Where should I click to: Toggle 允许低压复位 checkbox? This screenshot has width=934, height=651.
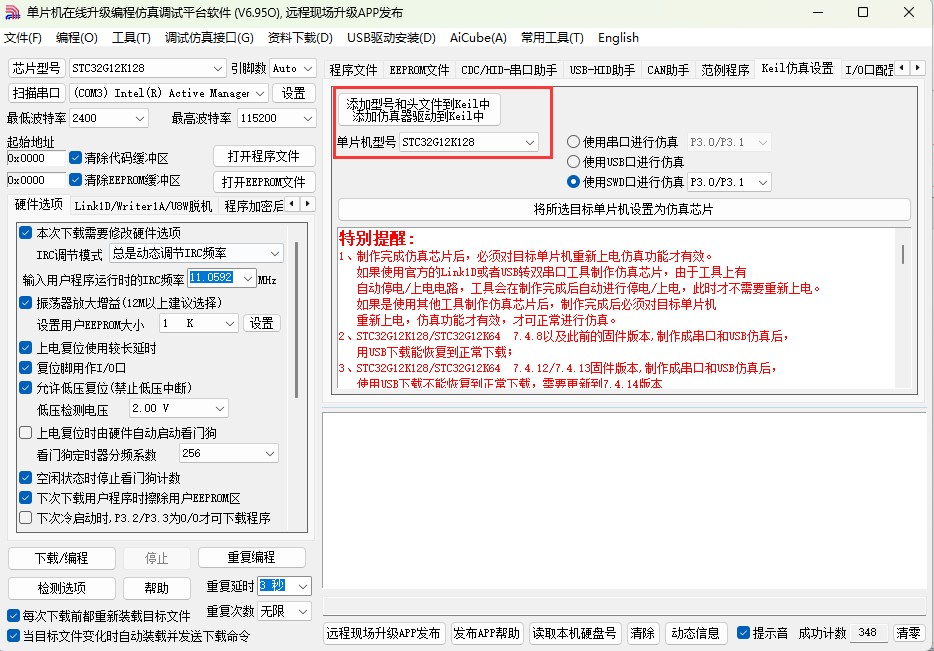pyautogui.click(x=25, y=388)
